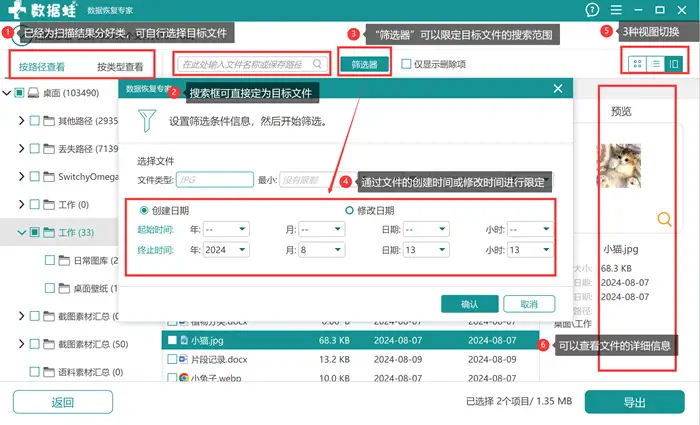
Task: Click the kitten preview thumbnail
Action: click(620, 165)
